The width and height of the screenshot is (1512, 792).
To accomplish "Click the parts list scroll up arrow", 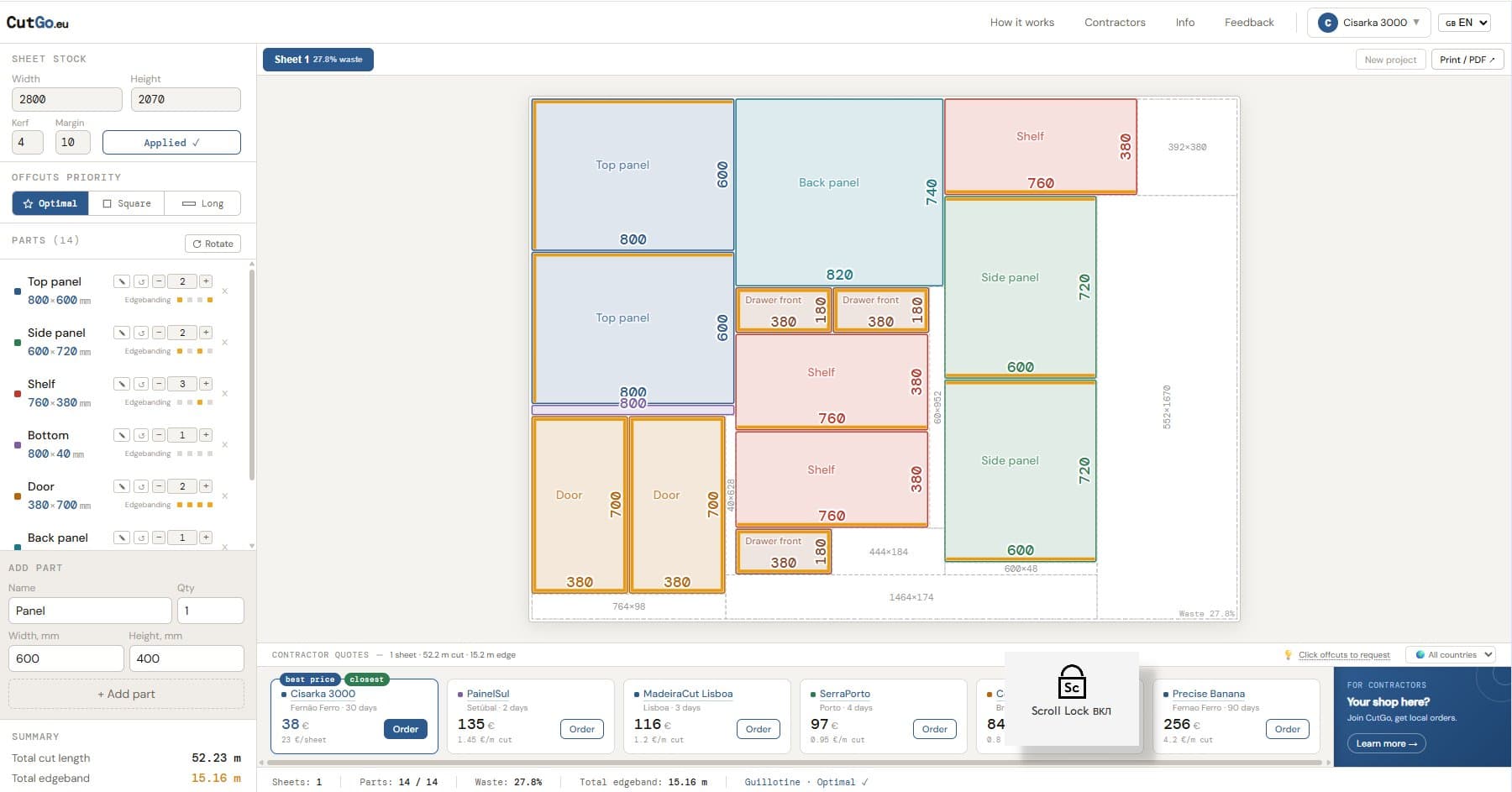I will [252, 264].
